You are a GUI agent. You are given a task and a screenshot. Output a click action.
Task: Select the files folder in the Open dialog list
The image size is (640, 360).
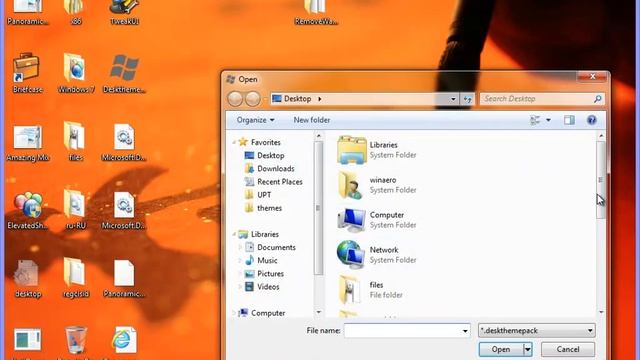[371, 290]
